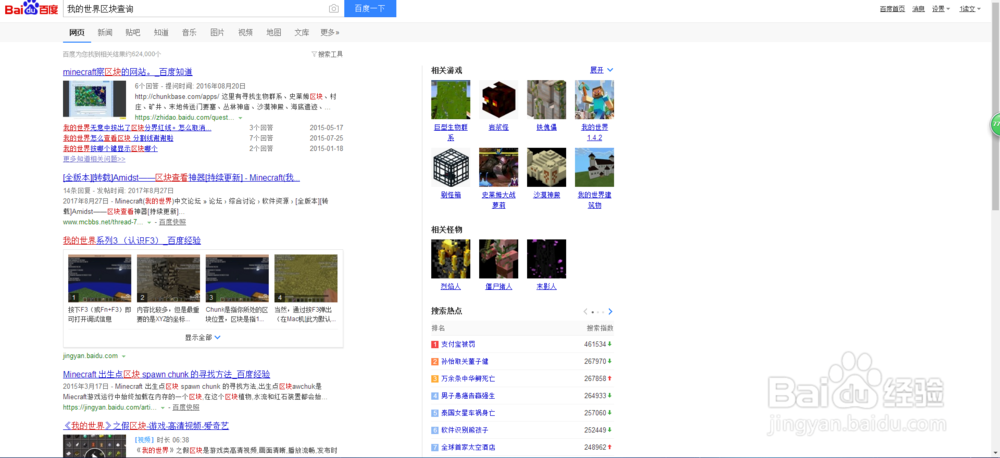This screenshot has height=458, width=1000.
Task: Click 我的世界1.4.2 Steve icon
Action: point(594,100)
